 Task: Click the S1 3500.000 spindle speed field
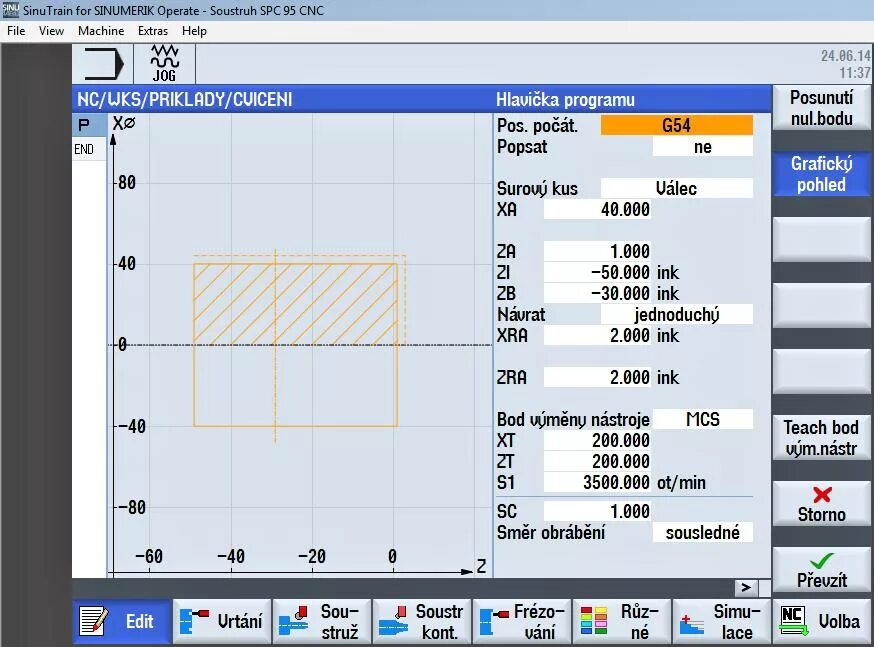point(598,483)
